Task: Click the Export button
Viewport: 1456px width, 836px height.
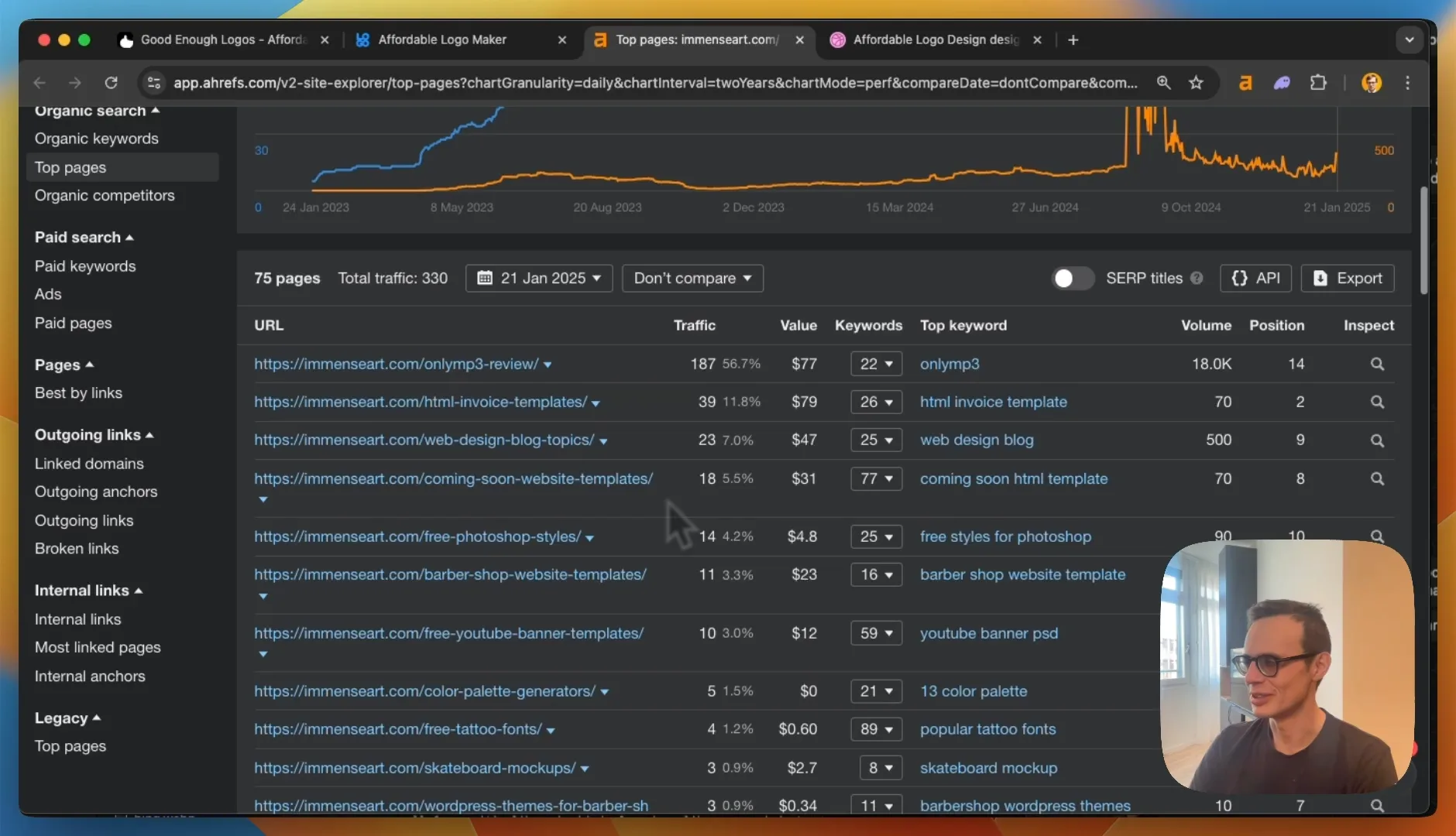Action: pos(1348,278)
